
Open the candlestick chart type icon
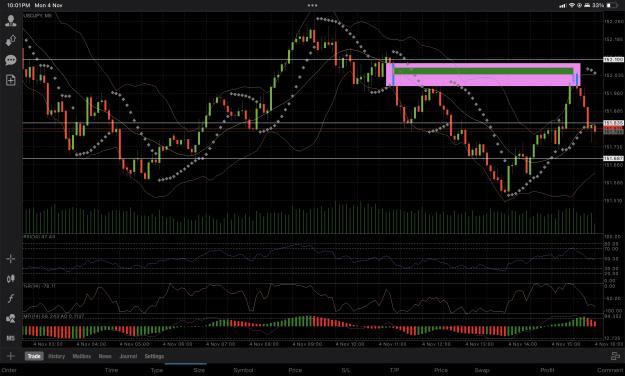(x=11, y=279)
